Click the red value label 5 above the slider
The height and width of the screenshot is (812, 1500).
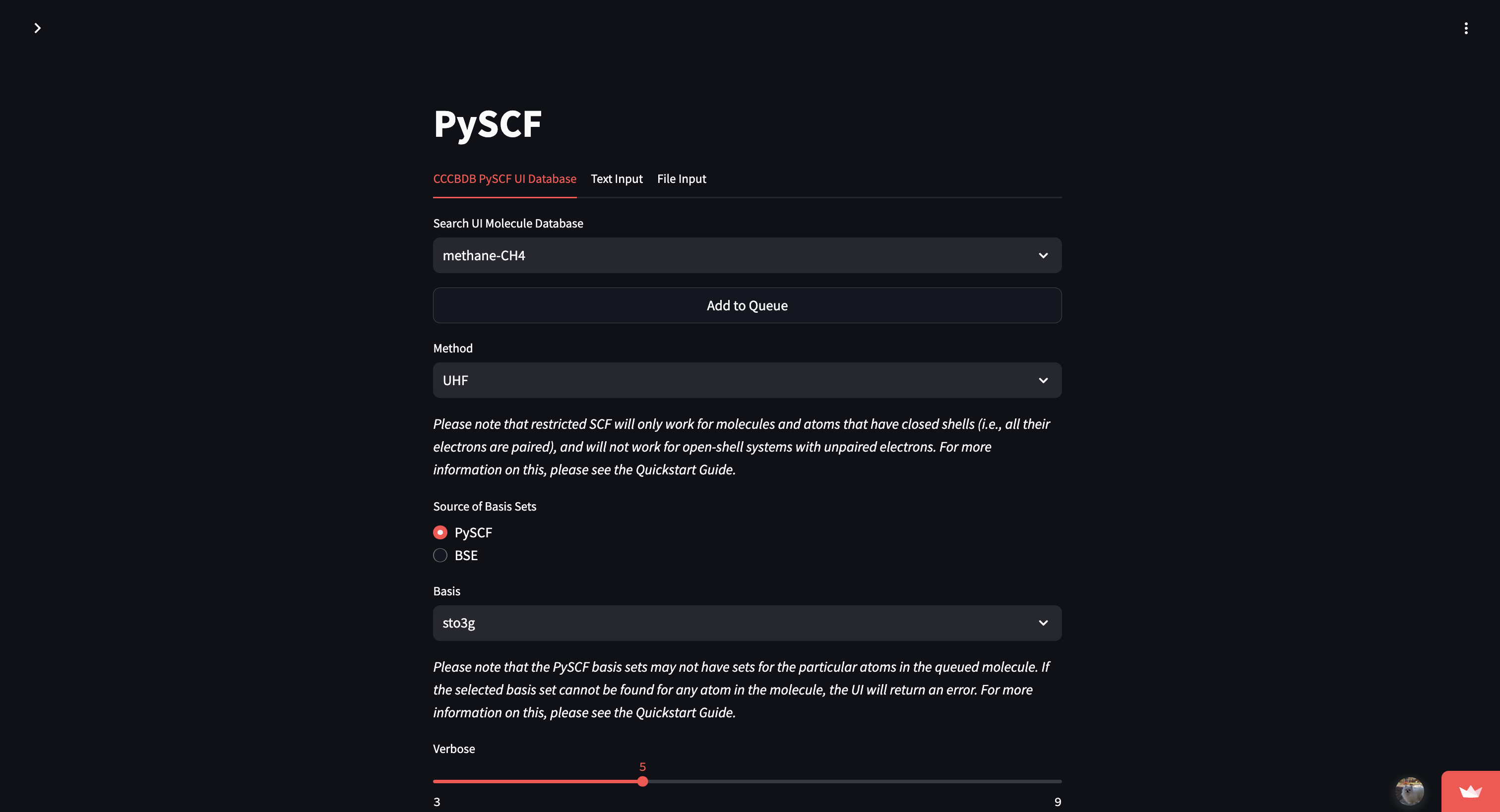click(643, 766)
